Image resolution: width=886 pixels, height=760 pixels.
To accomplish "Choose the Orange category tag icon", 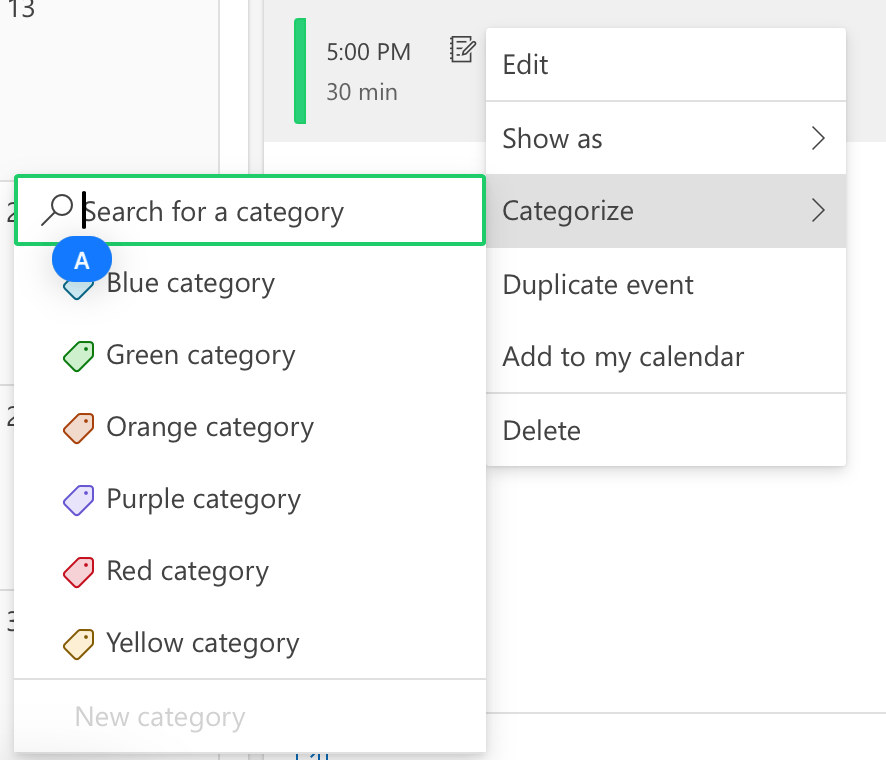I will click(x=80, y=427).
